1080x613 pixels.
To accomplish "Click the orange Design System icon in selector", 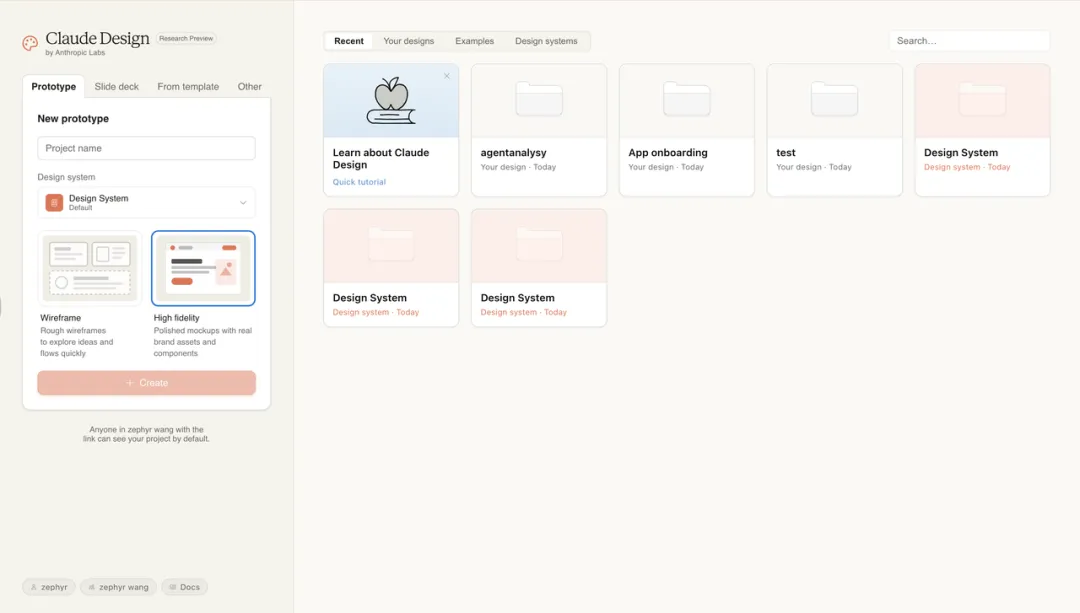I will 54,203.
